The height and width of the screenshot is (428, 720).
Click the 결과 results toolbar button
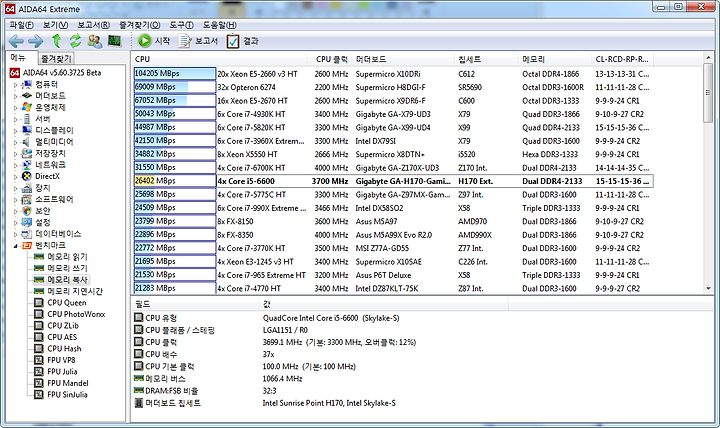tap(242, 41)
